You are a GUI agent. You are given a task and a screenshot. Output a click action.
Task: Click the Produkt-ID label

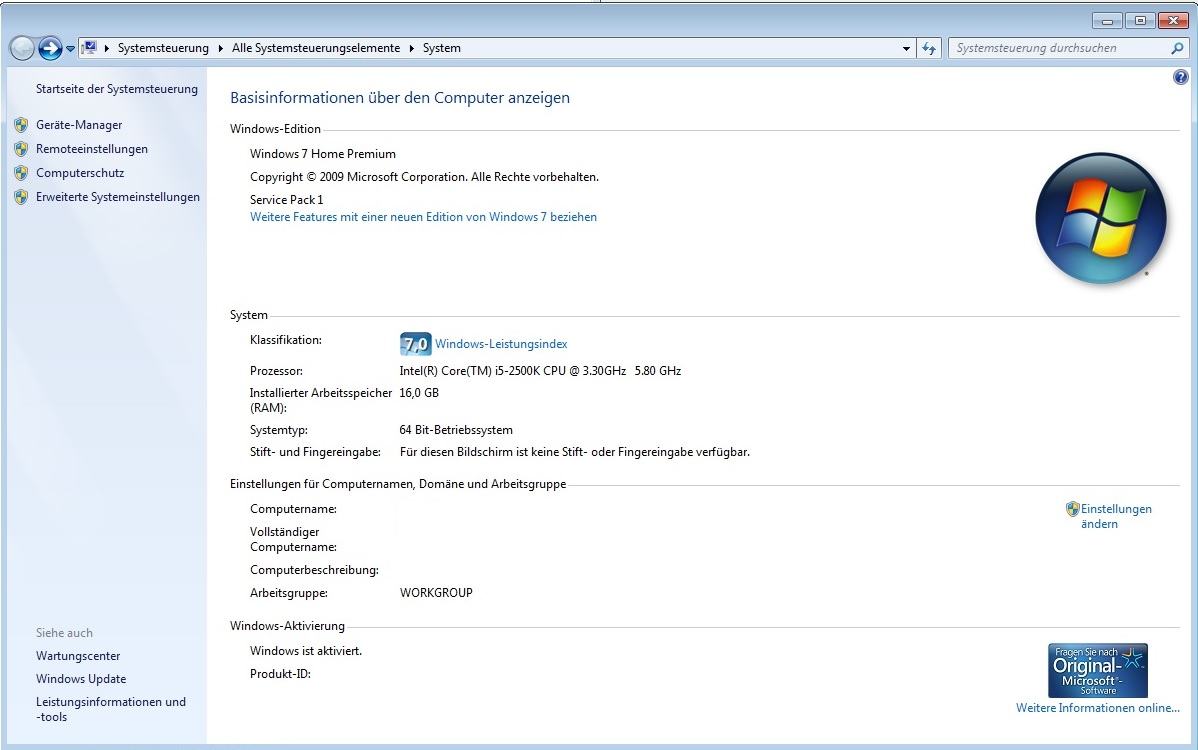(x=280, y=674)
